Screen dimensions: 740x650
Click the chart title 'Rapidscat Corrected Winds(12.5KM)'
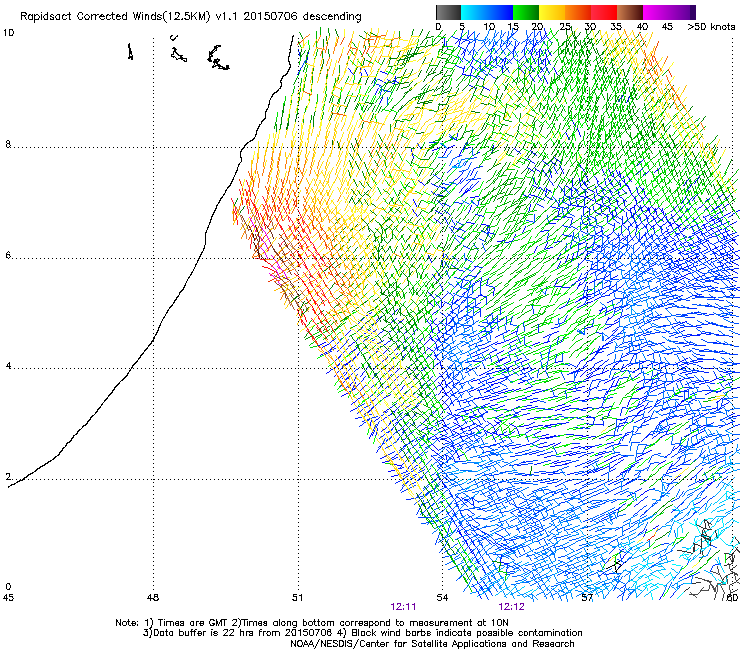pyautogui.click(x=115, y=17)
